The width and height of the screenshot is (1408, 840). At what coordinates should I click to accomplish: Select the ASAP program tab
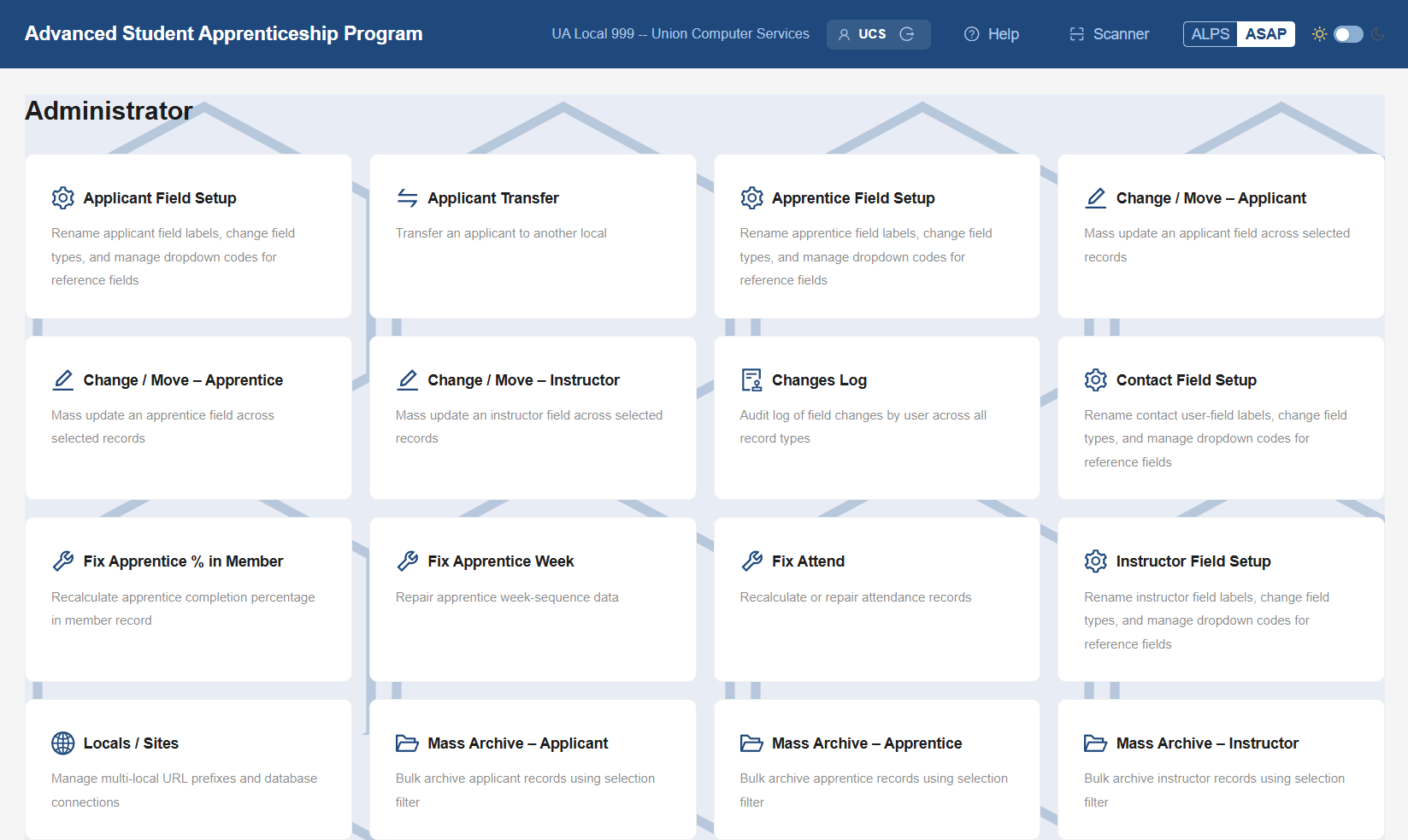(1266, 34)
